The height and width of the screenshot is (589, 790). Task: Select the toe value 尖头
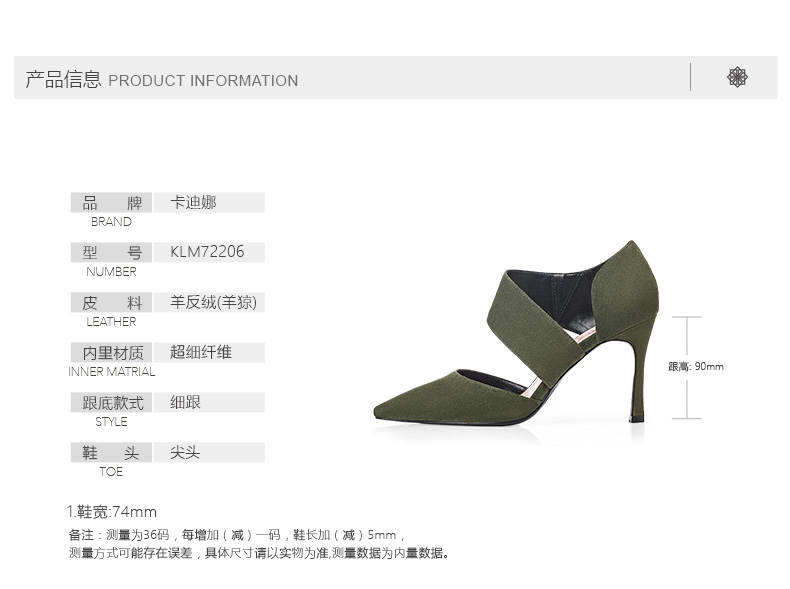pyautogui.click(x=185, y=452)
